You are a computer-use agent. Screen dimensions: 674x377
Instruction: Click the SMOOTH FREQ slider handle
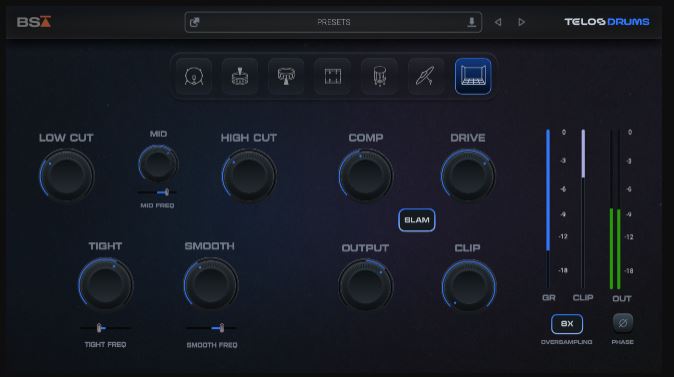coord(221,328)
